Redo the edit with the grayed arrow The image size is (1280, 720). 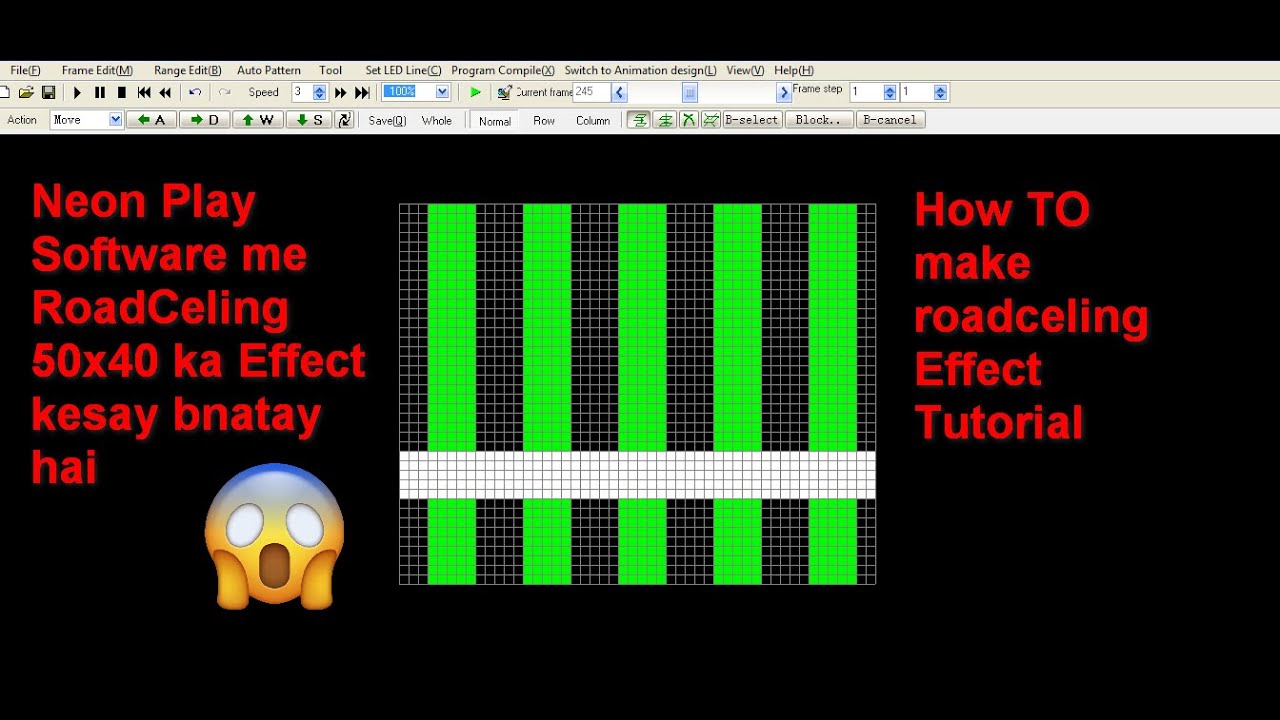225,92
